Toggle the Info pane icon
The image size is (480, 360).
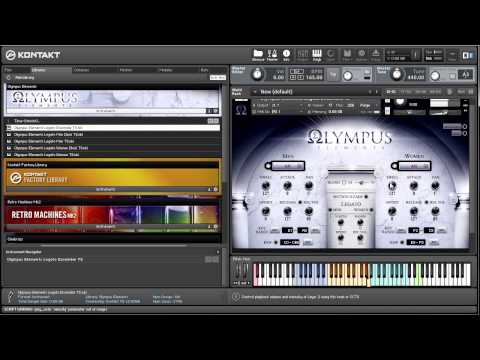click(x=286, y=55)
